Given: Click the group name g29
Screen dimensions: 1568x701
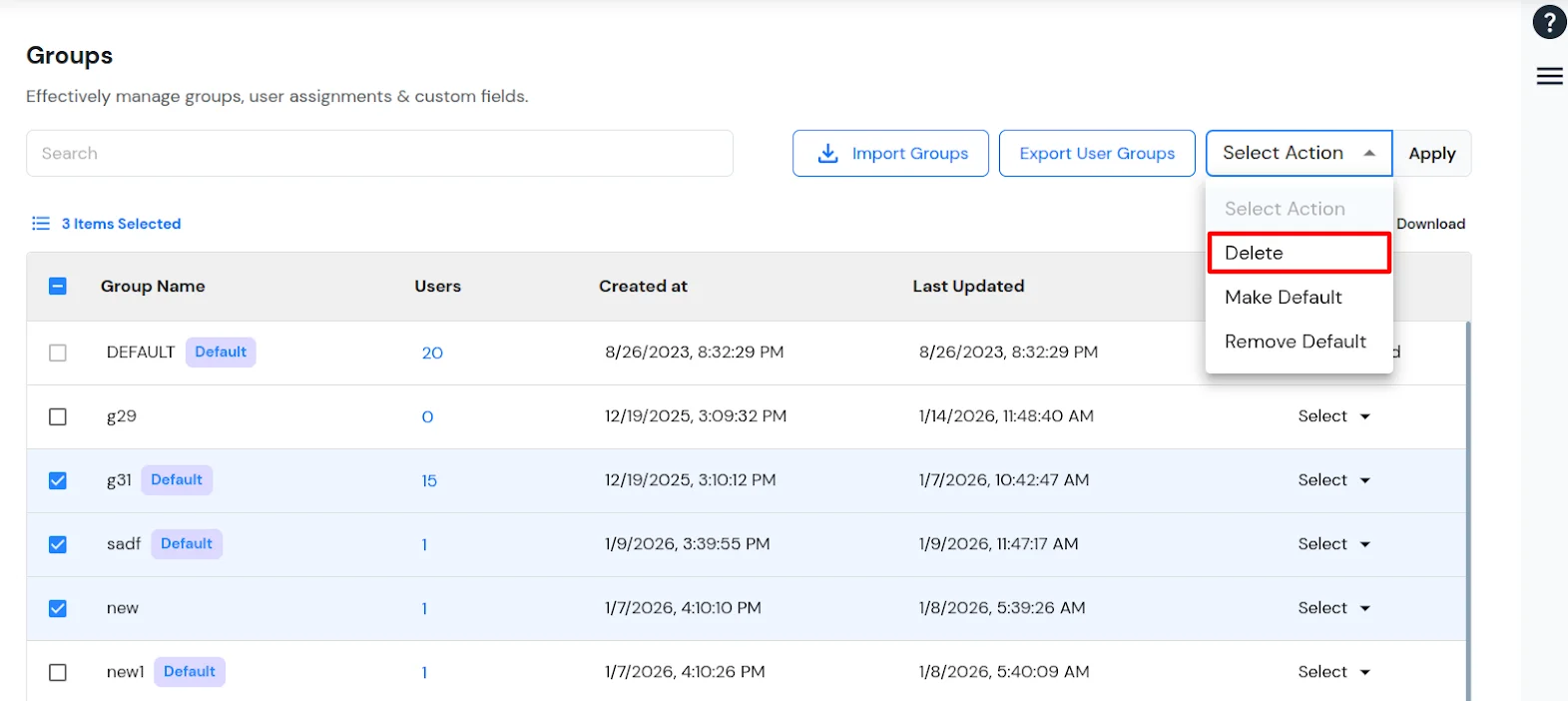Looking at the screenshot, I should click(122, 416).
